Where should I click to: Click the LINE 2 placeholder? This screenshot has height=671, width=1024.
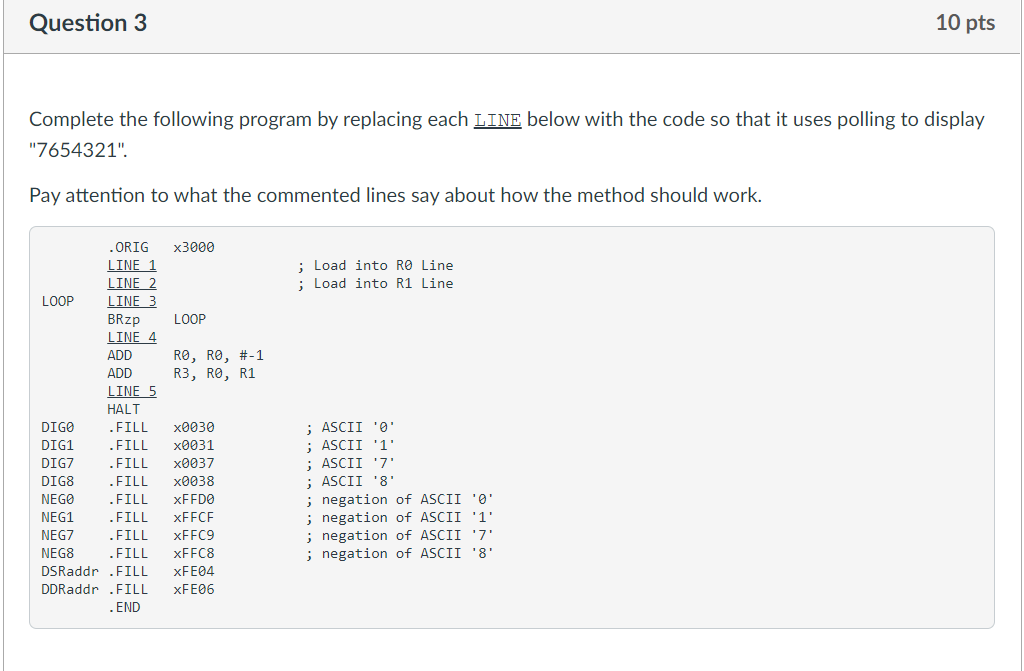pyautogui.click(x=132, y=284)
